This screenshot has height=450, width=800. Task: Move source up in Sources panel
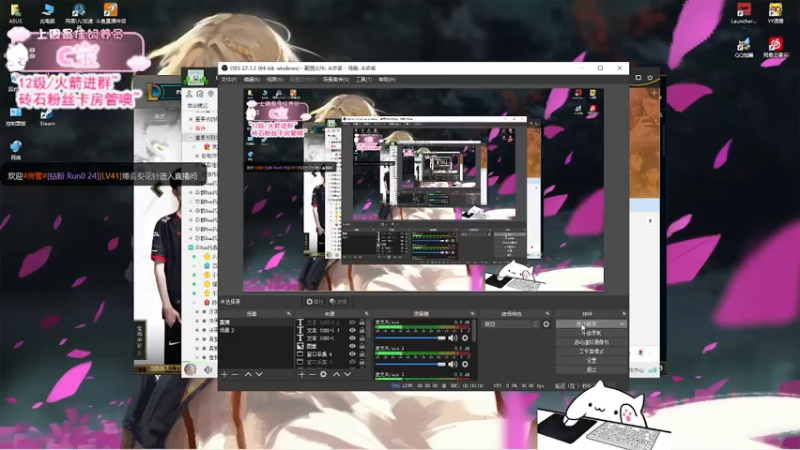click(336, 374)
